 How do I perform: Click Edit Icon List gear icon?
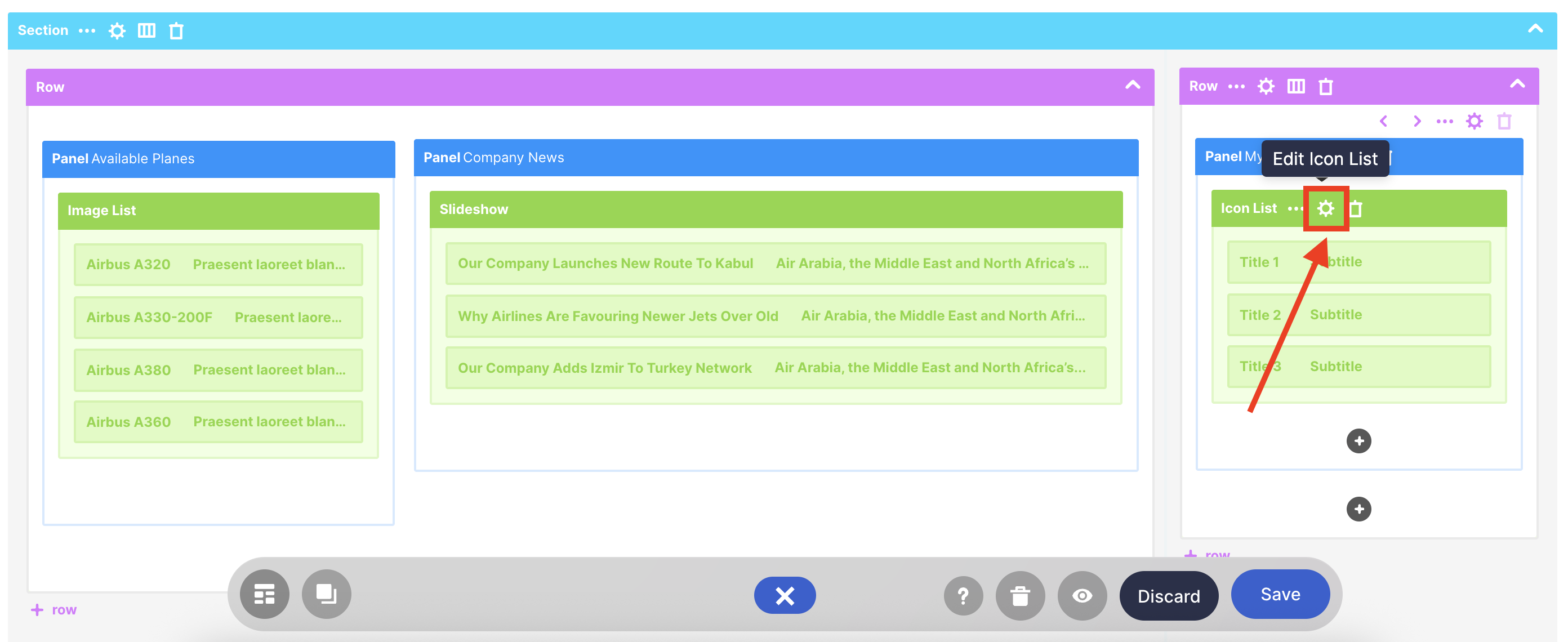(1326, 209)
